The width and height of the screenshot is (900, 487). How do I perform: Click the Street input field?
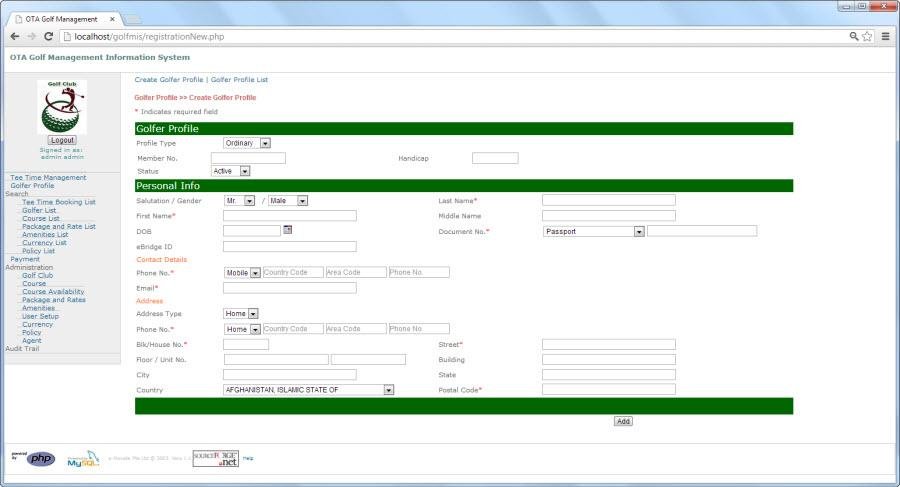608,345
